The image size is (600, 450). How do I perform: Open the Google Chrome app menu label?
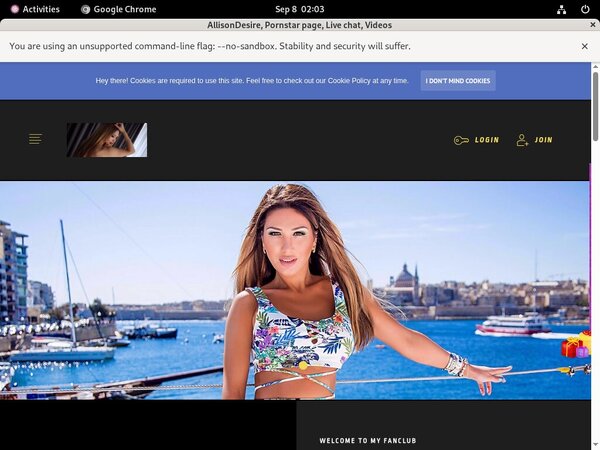(x=126, y=9)
